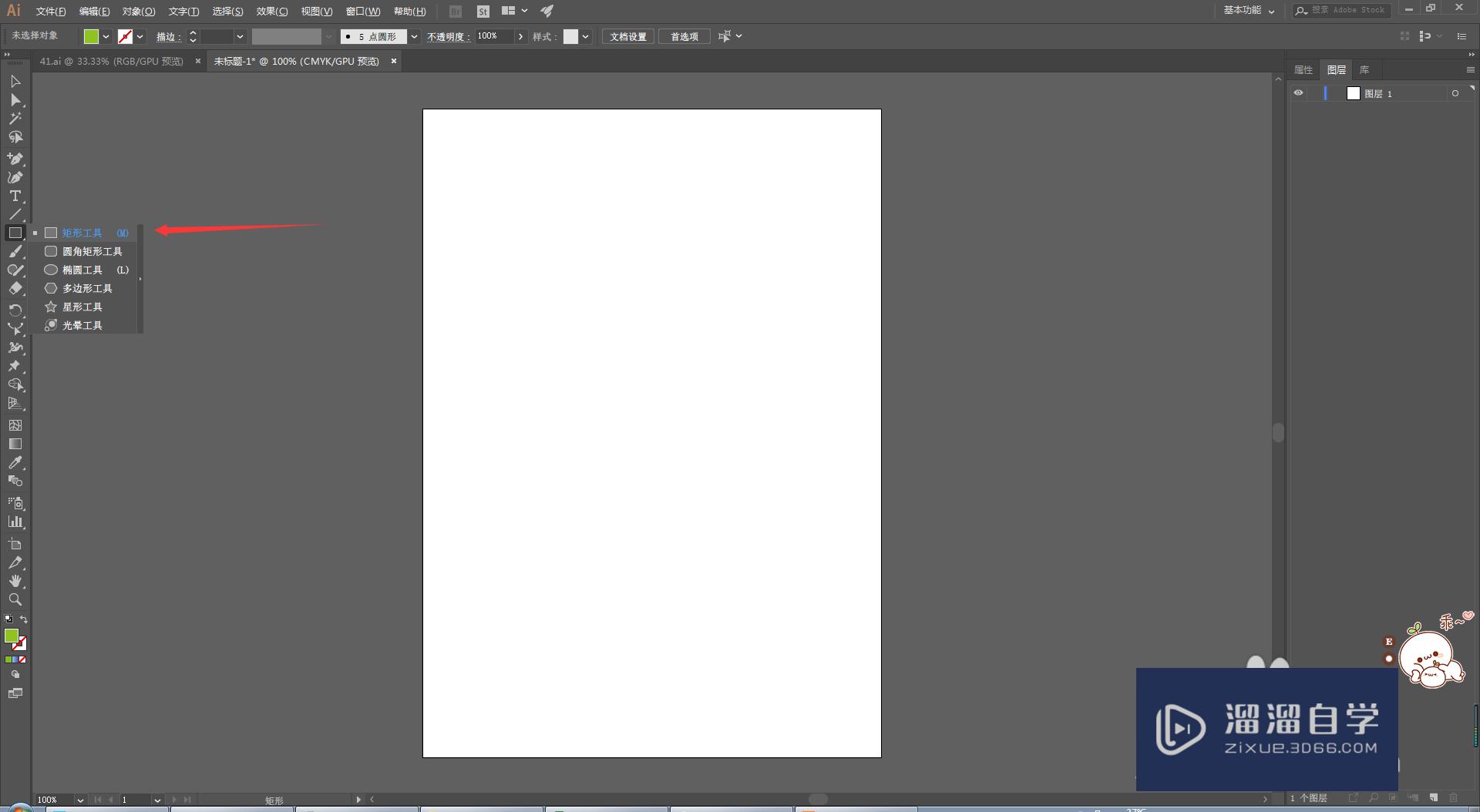
Task: Select the Magic Wand tool
Action: (x=15, y=119)
